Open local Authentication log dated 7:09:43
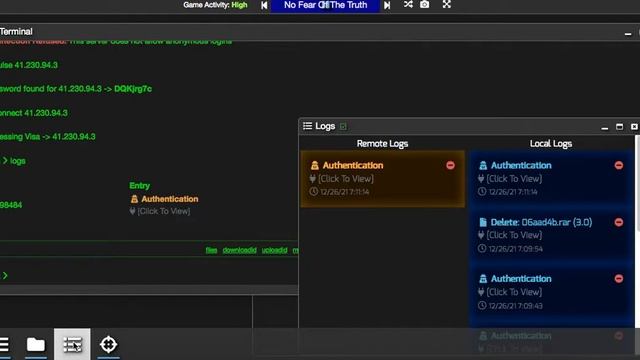This screenshot has height=360, width=640. coord(521,279)
